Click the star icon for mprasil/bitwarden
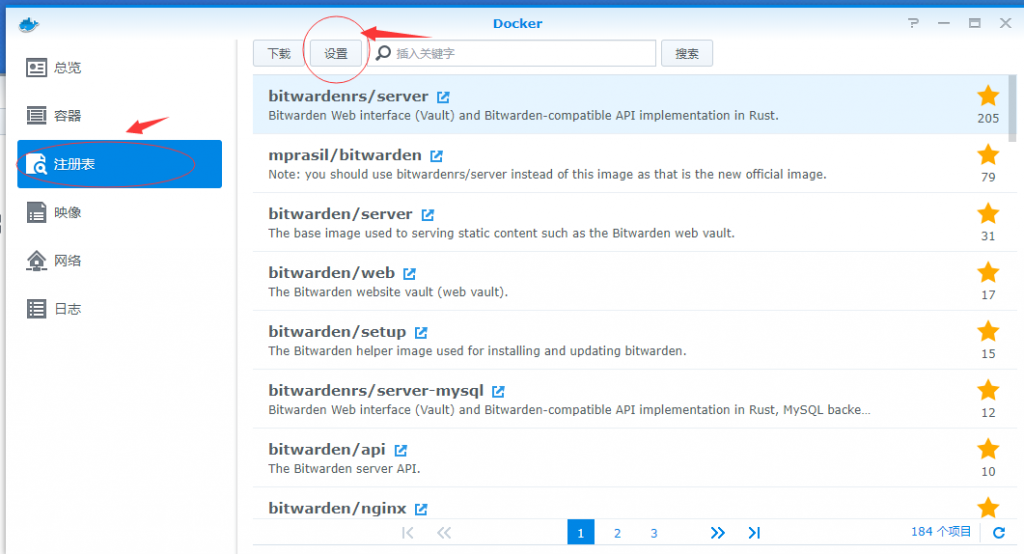1024x554 pixels. pos(988,155)
